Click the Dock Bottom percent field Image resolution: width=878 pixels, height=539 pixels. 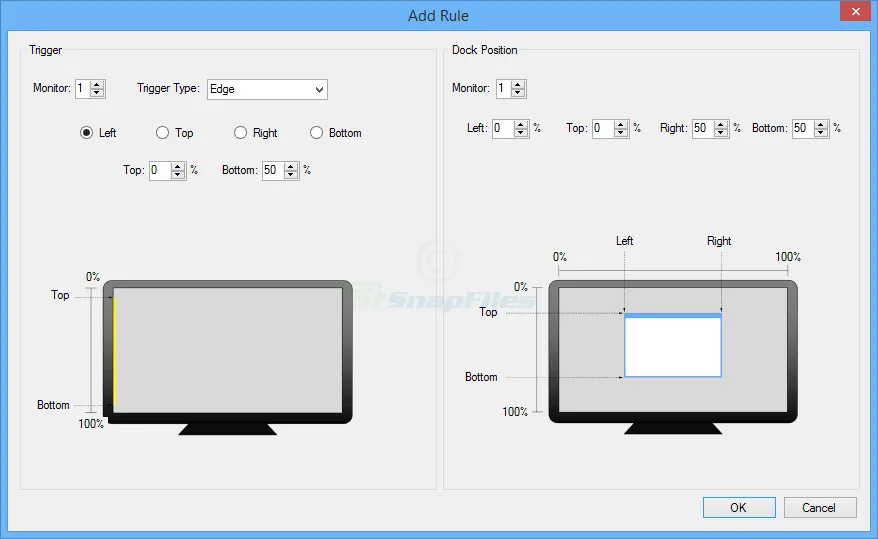(803, 128)
